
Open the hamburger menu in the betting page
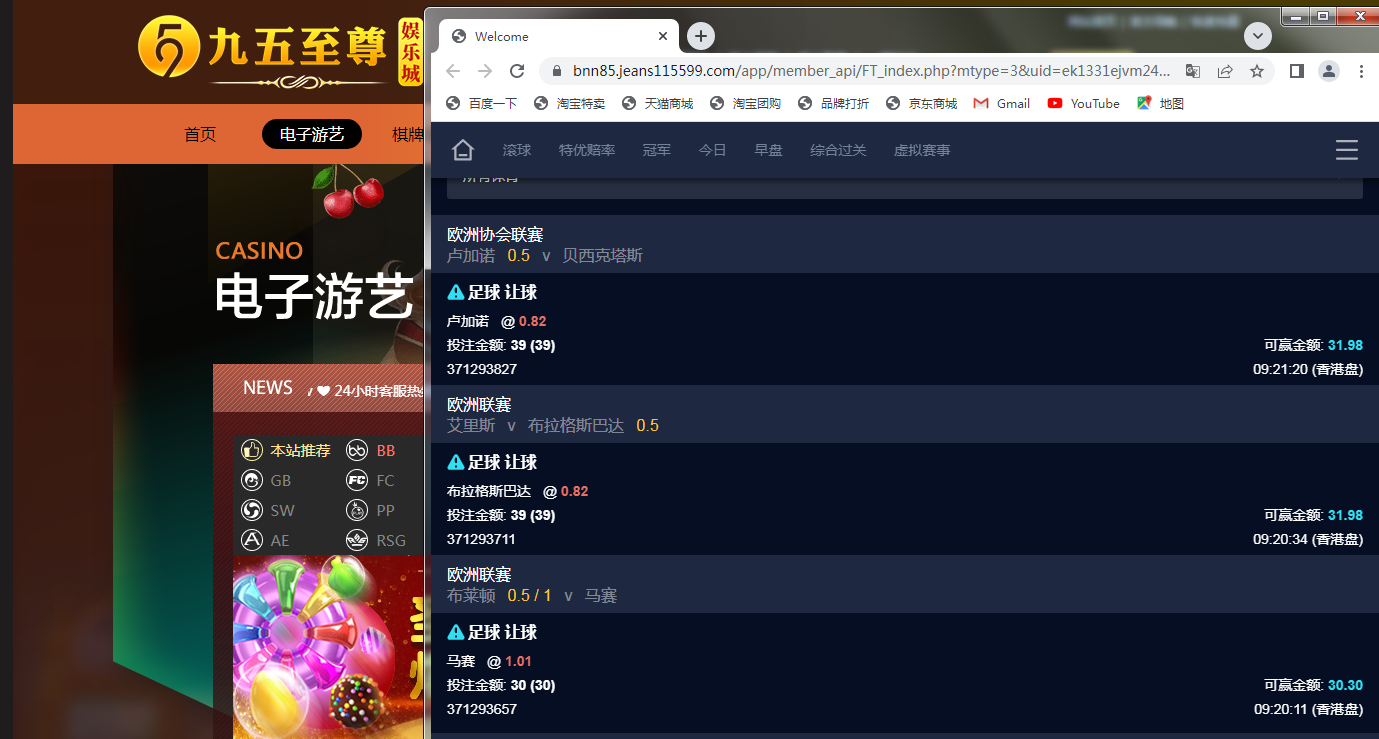tap(1347, 150)
